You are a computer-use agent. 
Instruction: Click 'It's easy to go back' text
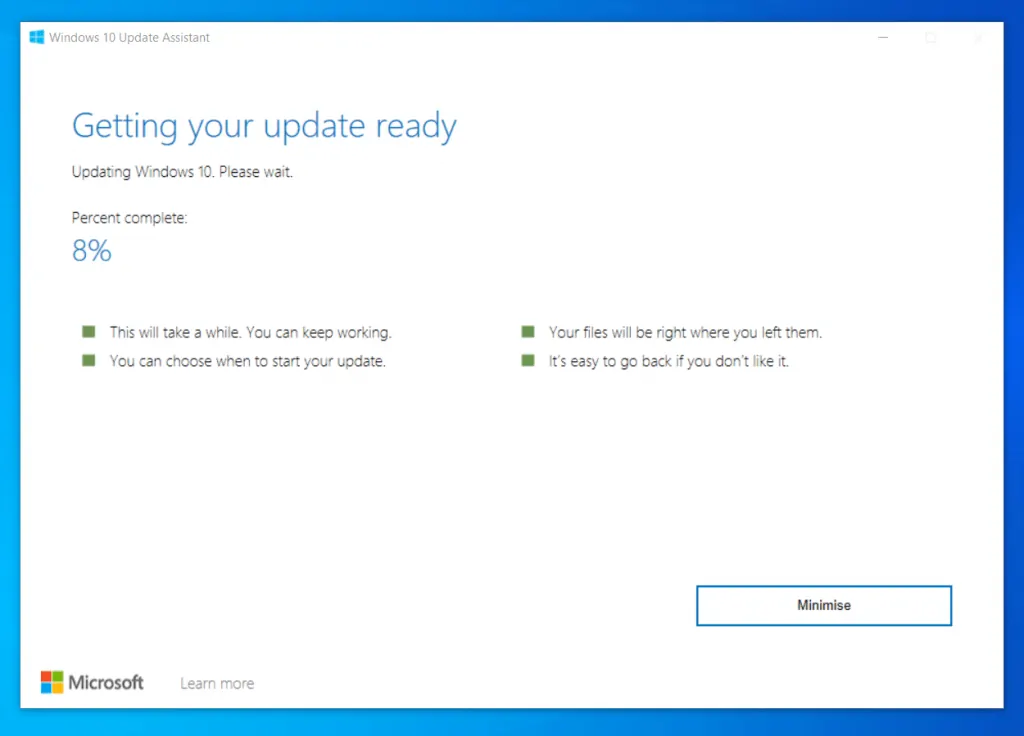click(669, 361)
